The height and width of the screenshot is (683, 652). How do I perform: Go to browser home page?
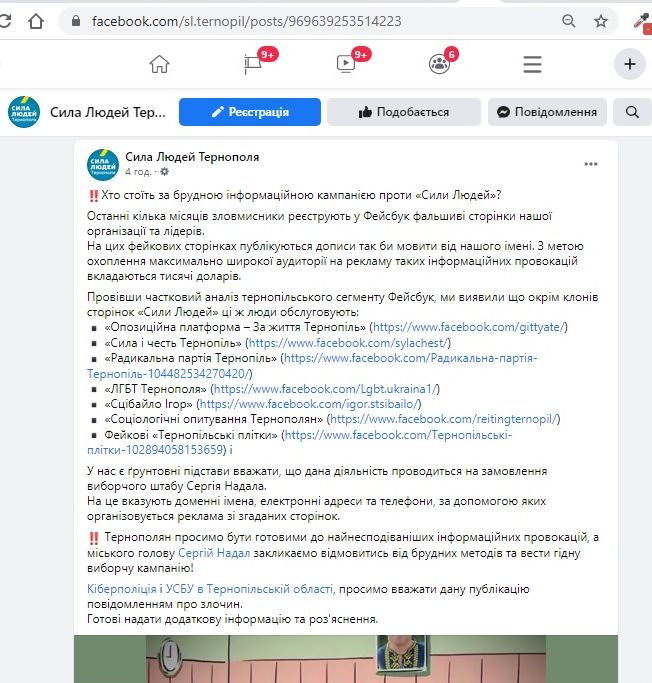pos(36,21)
